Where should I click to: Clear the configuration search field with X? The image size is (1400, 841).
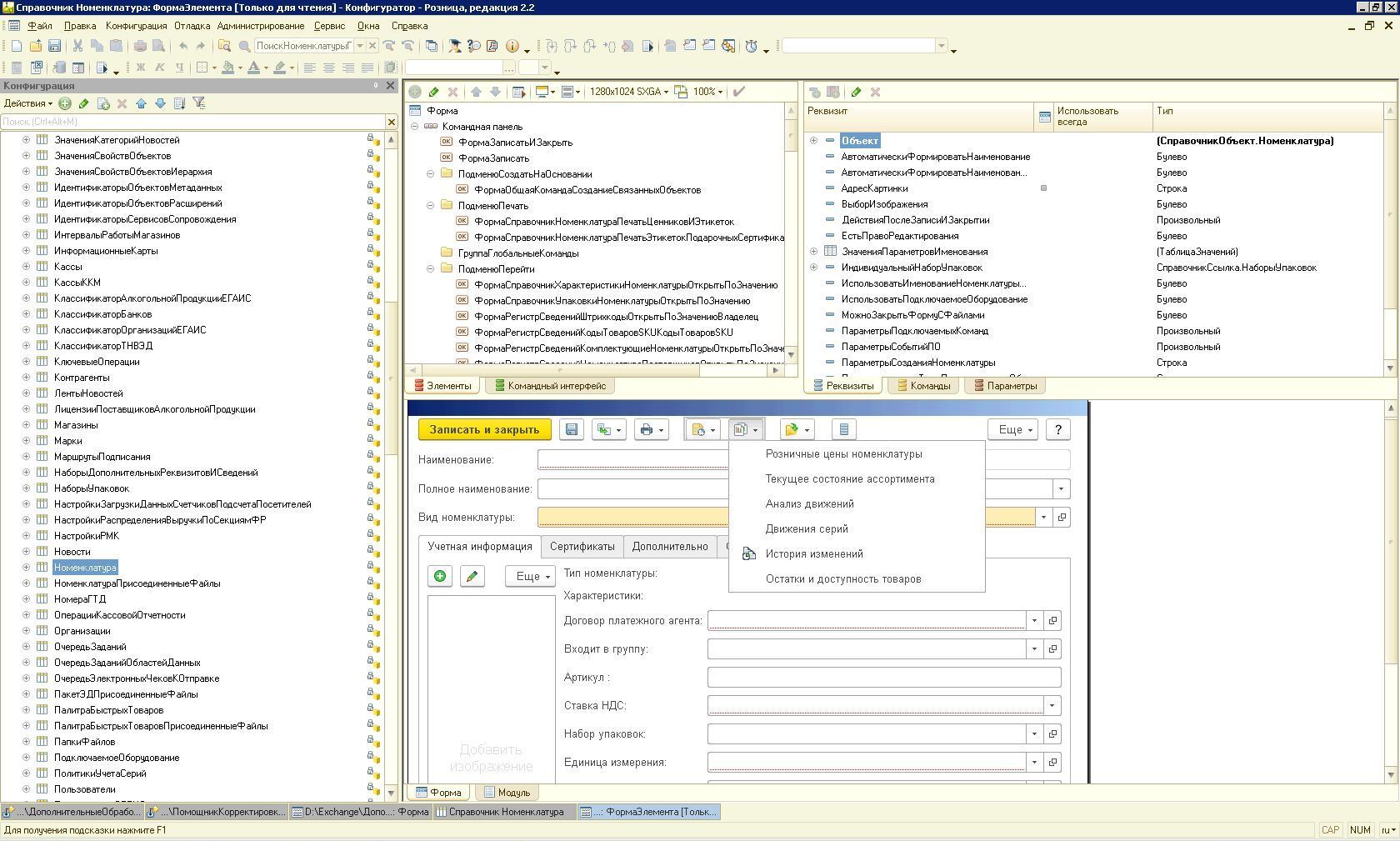coord(392,122)
